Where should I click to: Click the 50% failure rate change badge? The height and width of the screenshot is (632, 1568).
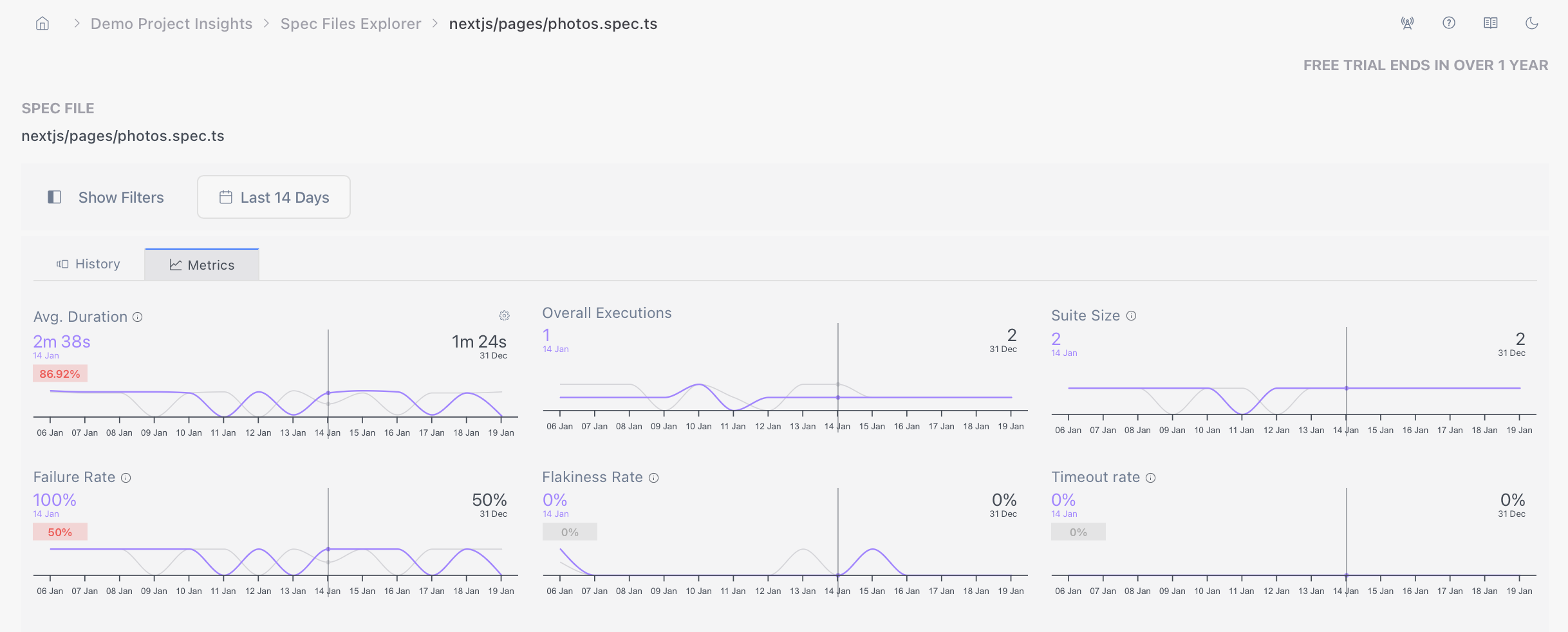tap(60, 532)
